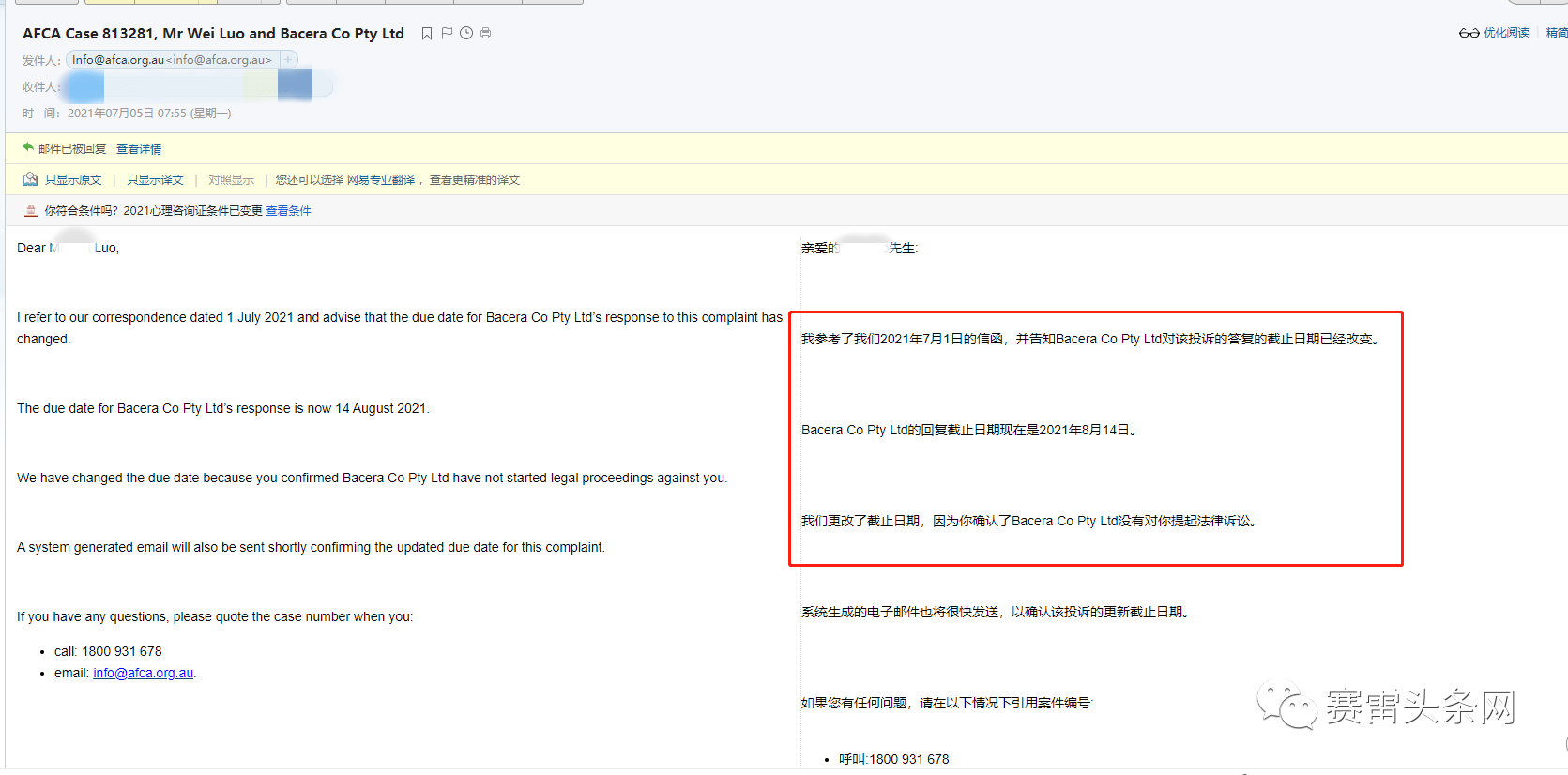The width and height of the screenshot is (1568, 775).
Task: Click the glasses icon for optimized reading
Action: (1469, 33)
